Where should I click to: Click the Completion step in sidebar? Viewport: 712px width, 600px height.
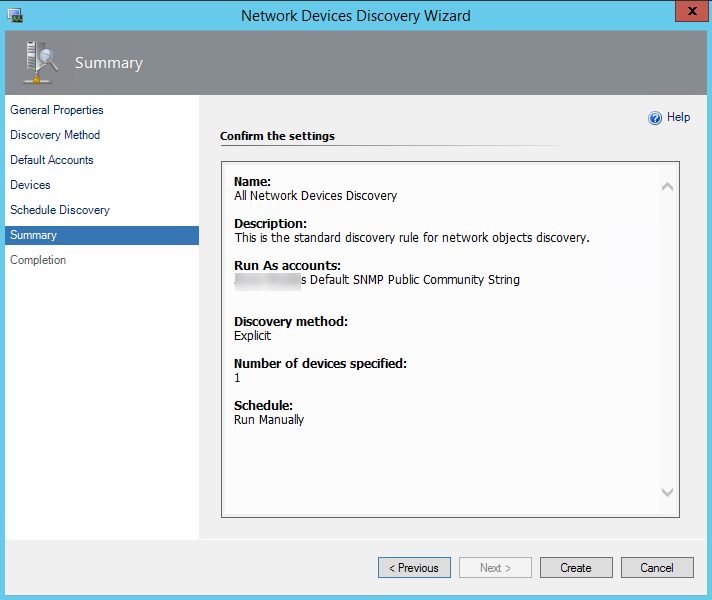point(38,260)
